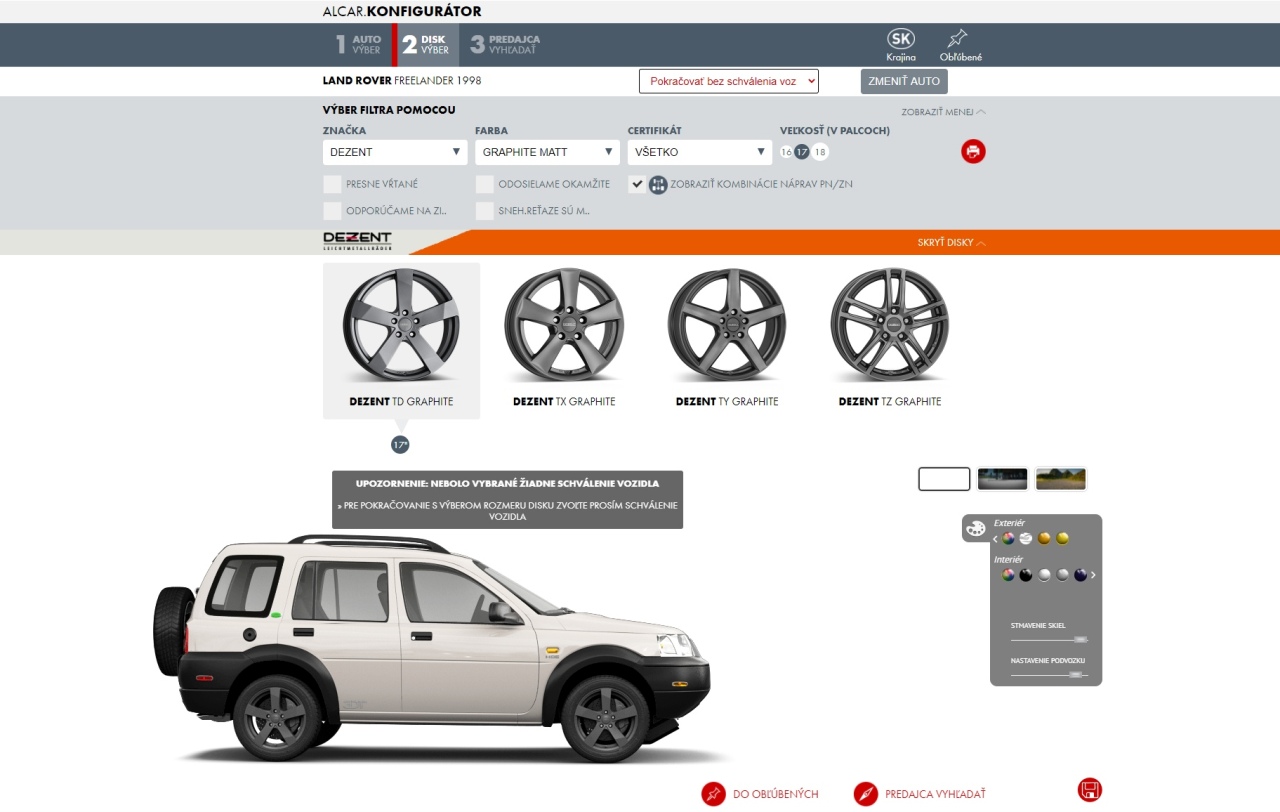Open vehicle approval dropdown Pokračovať bez schválenia
1280x812 pixels.
729,81
